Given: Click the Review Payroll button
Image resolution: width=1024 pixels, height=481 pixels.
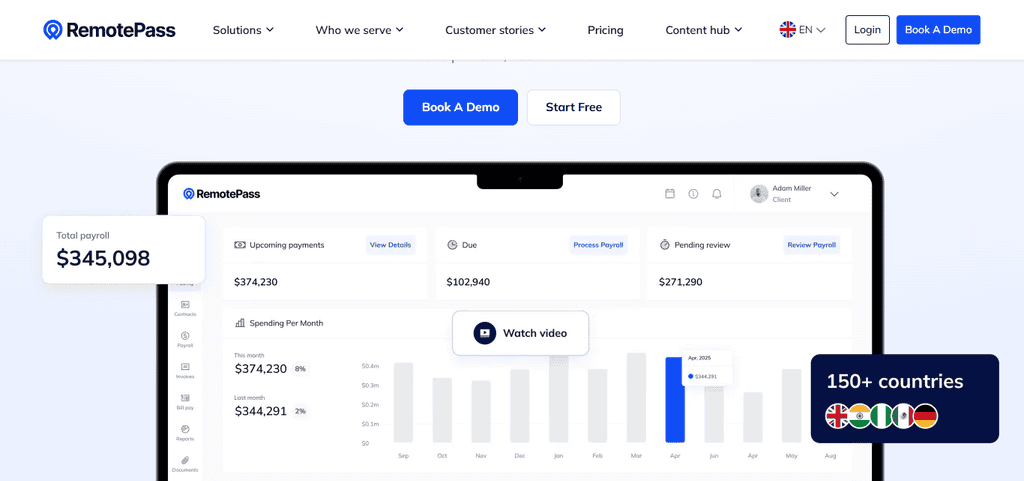Looking at the screenshot, I should [811, 245].
